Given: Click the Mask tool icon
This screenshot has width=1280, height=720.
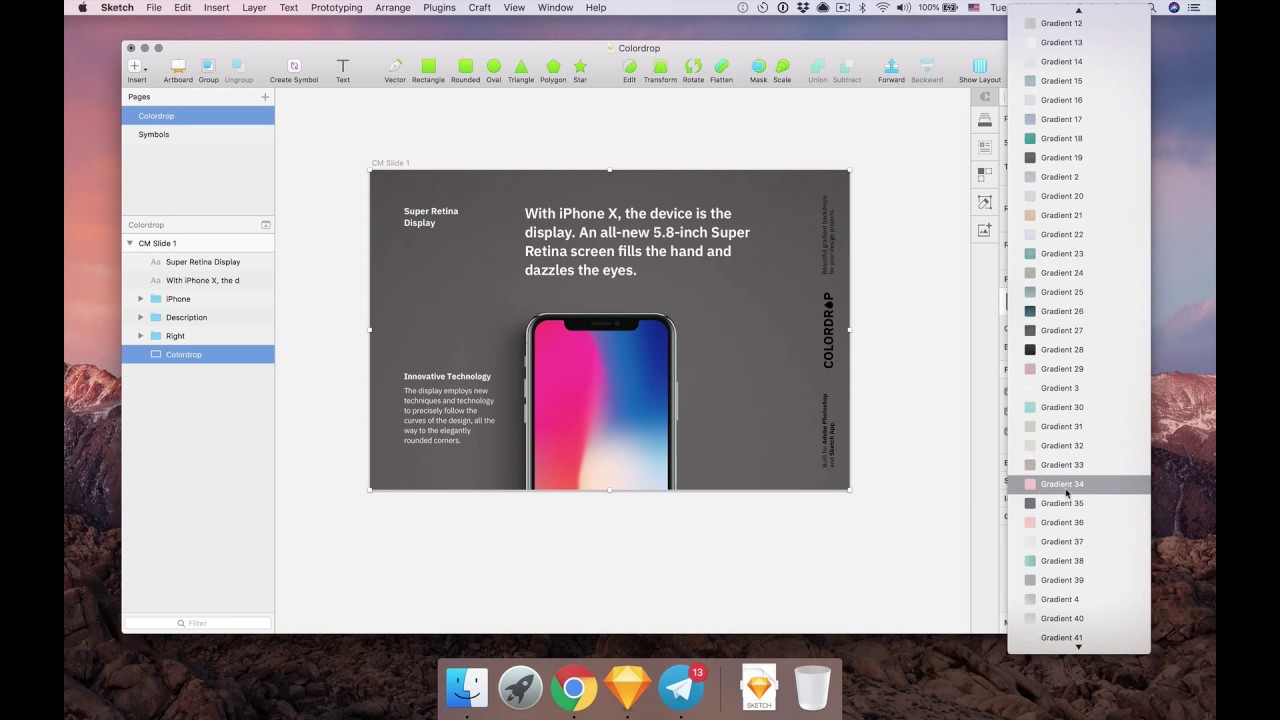Looking at the screenshot, I should [758, 67].
